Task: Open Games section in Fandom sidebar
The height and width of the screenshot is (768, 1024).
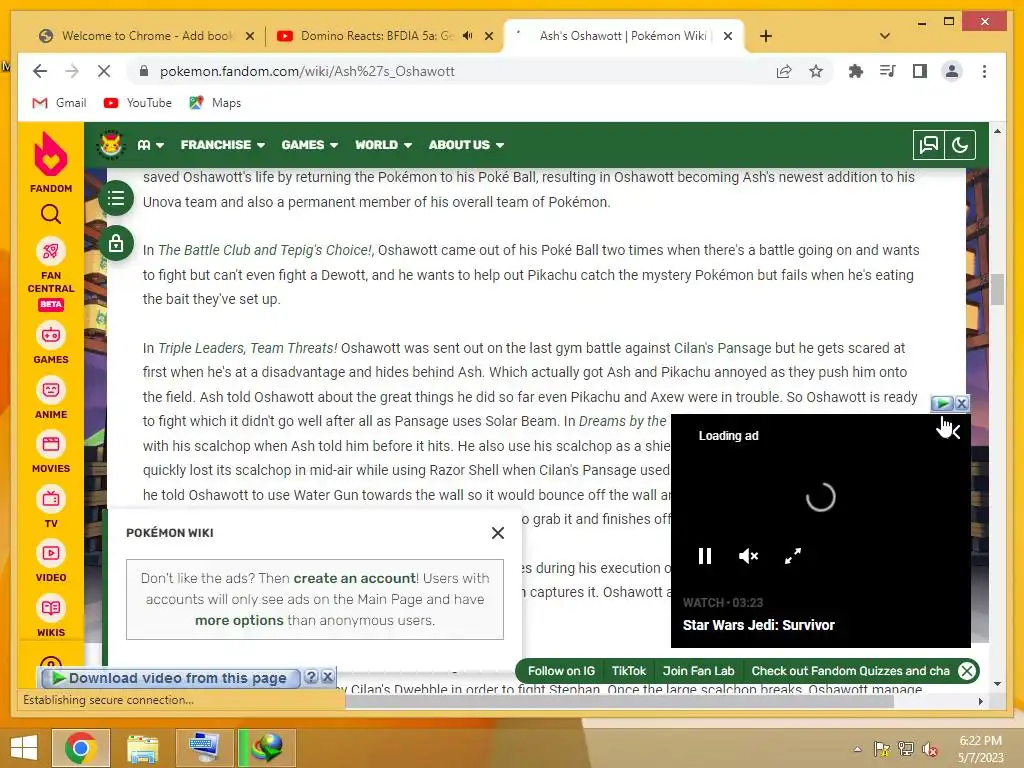Action: click(x=50, y=343)
